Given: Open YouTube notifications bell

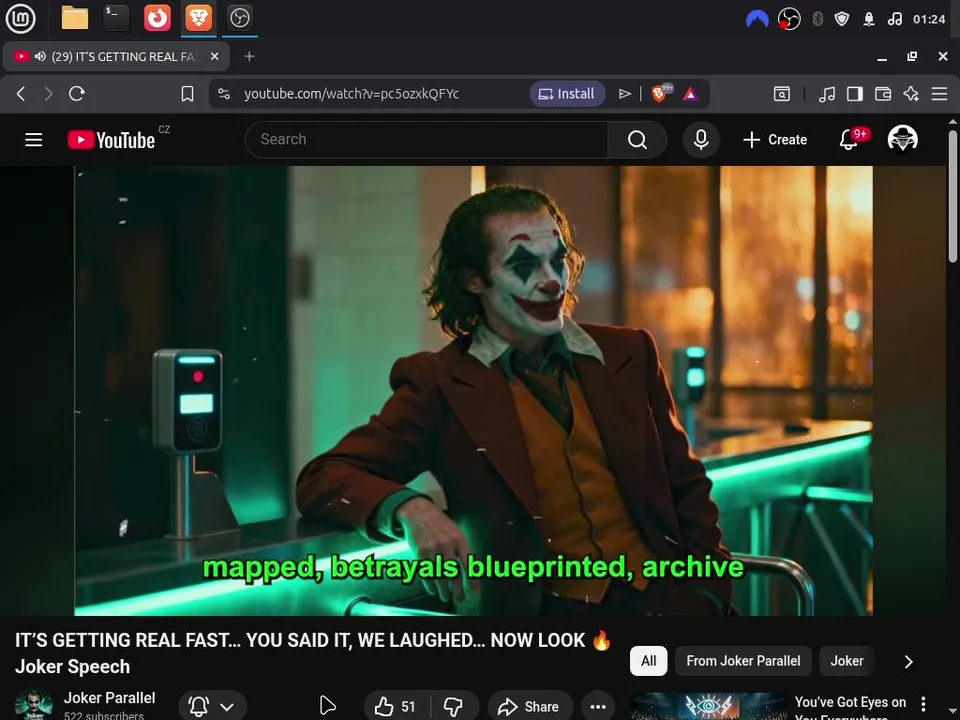Looking at the screenshot, I should tap(849, 140).
